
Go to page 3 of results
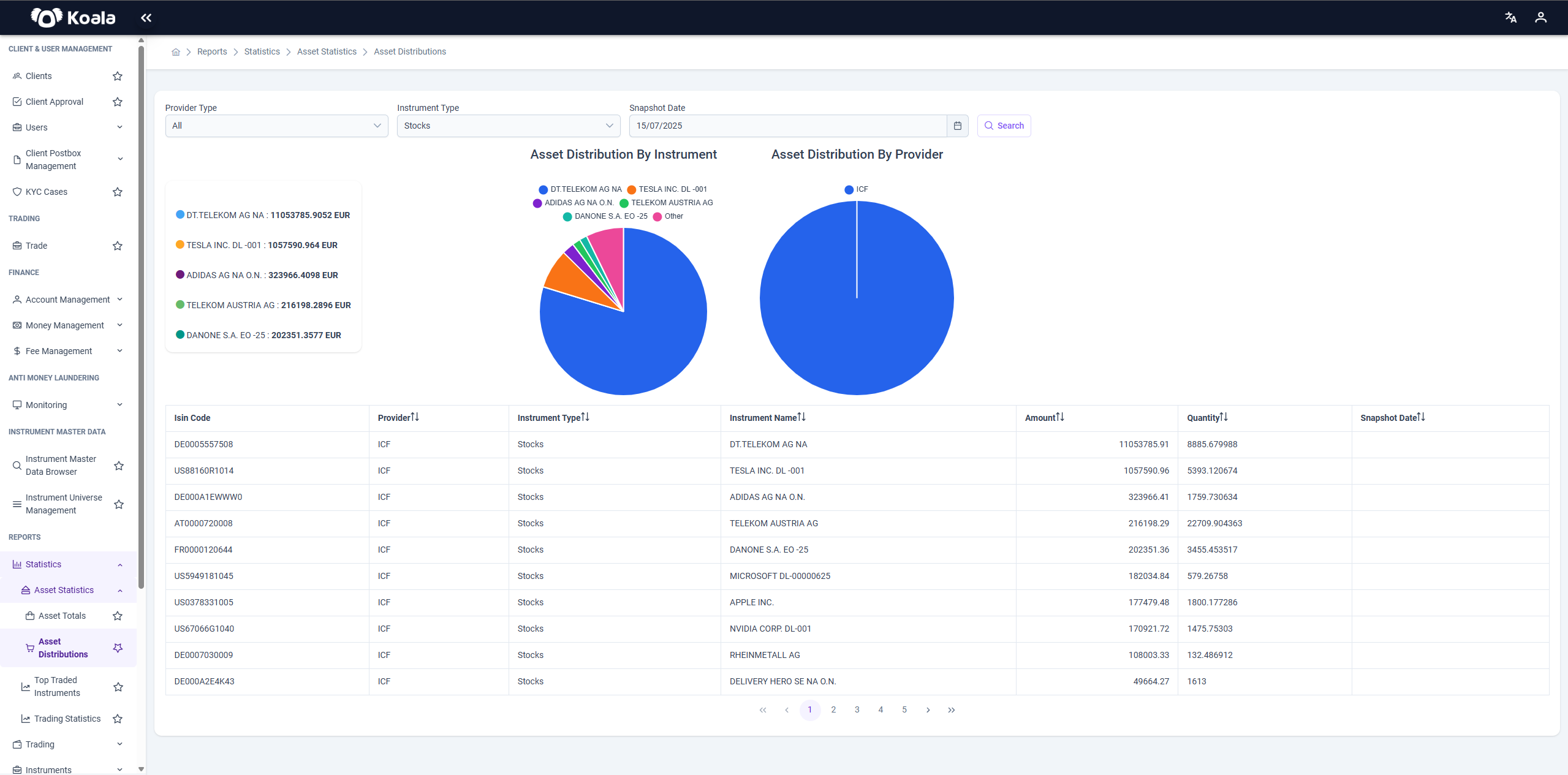point(857,710)
